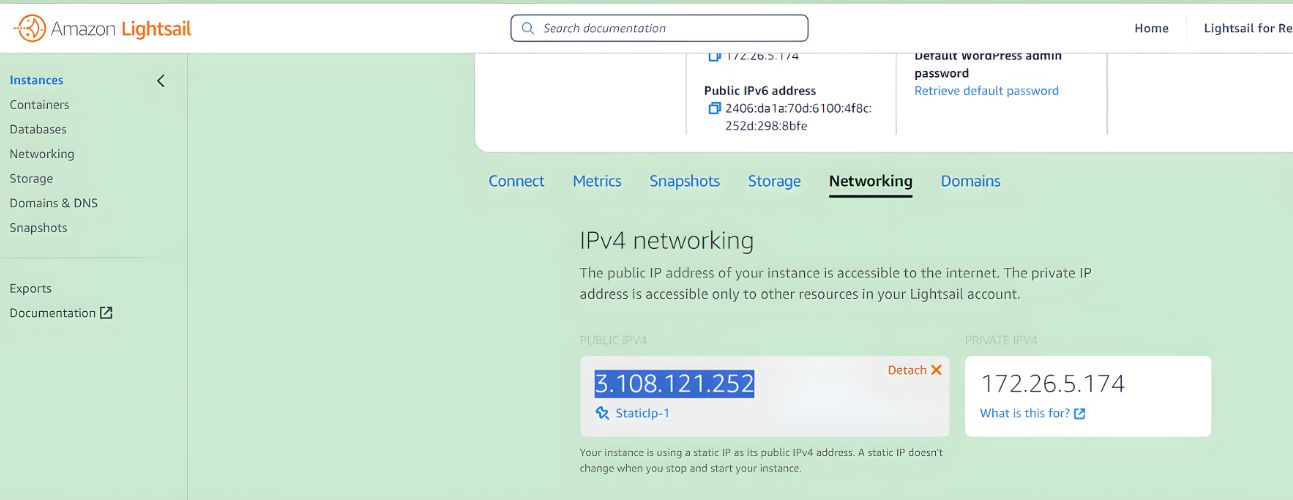Screen dimensions: 1293x500
Task: Focus the Search documentation field
Action: (659, 28)
